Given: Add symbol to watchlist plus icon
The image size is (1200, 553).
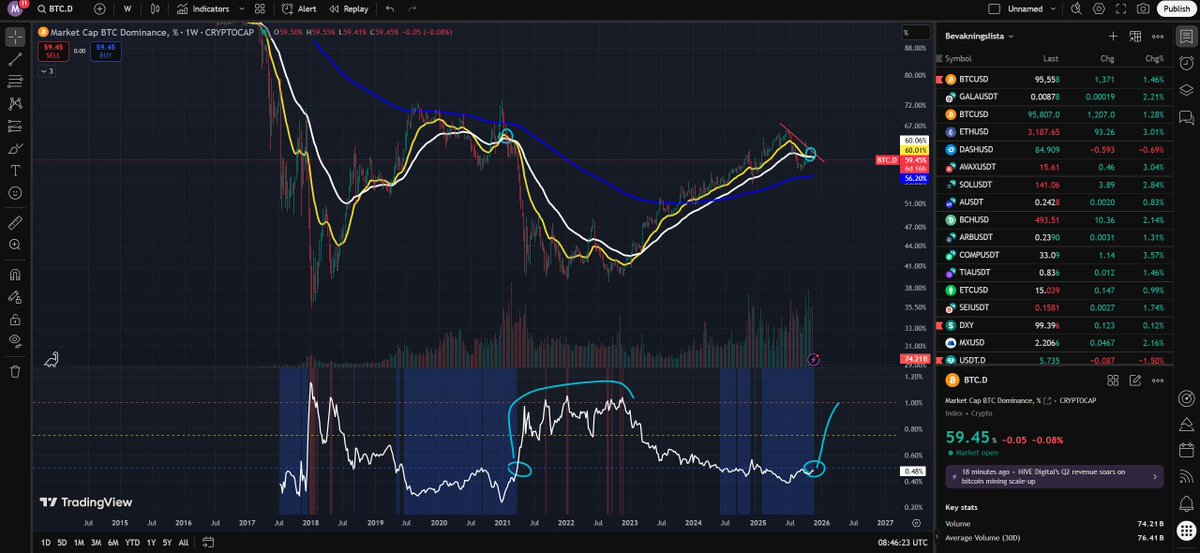Looking at the screenshot, I should [x=1113, y=36].
